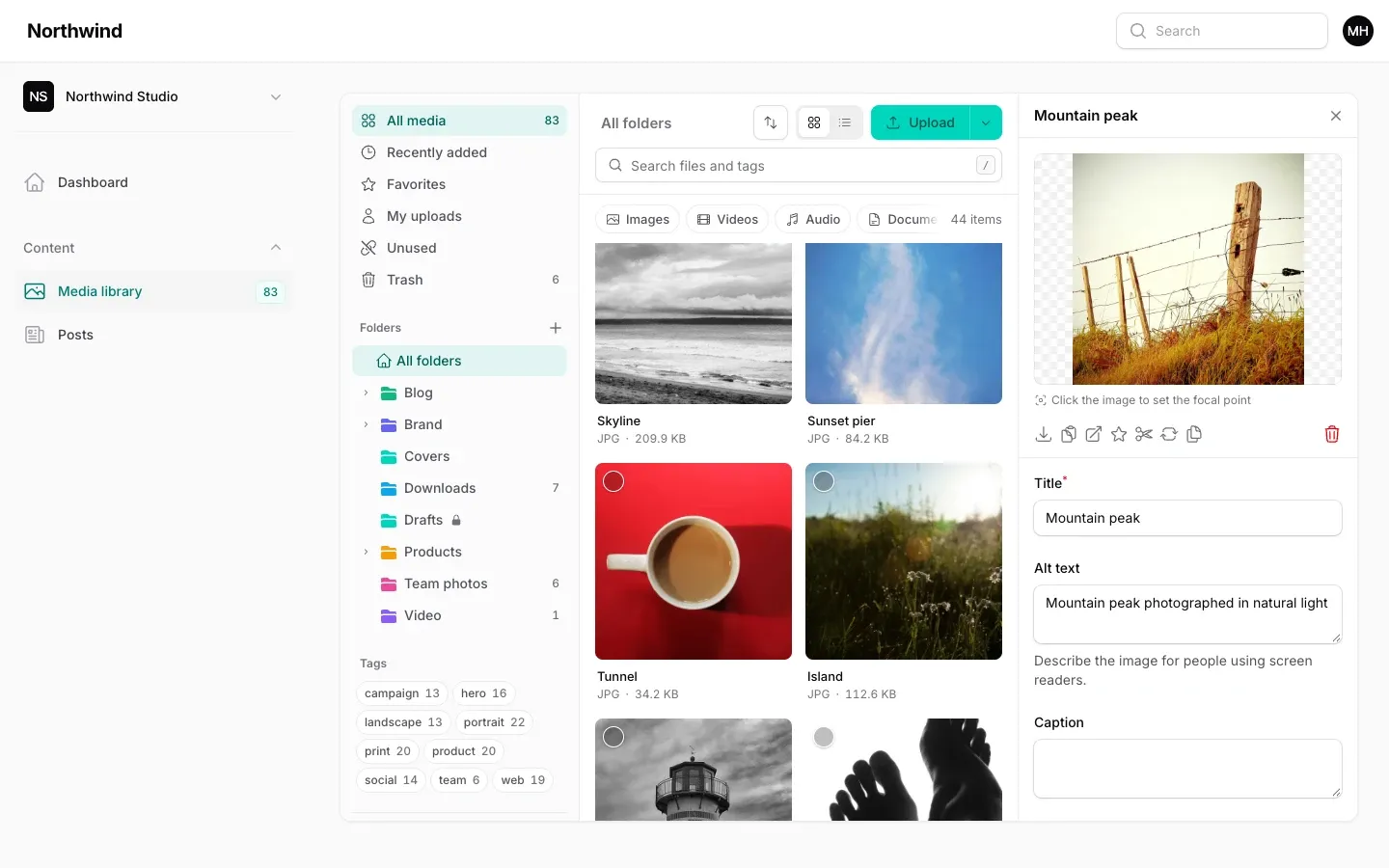
Task: Click the Caption text area
Action: pyautogui.click(x=1187, y=769)
